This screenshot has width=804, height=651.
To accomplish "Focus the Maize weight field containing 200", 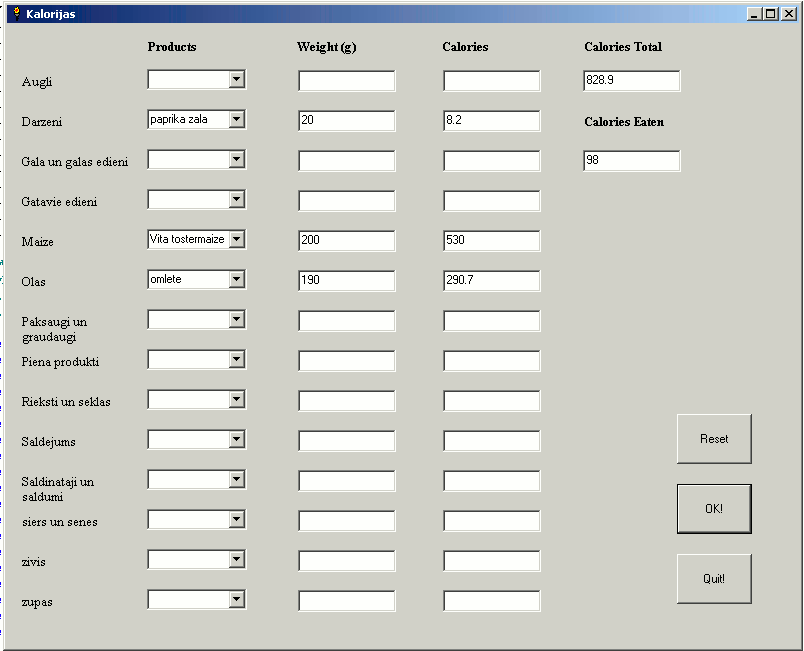I will point(346,241).
